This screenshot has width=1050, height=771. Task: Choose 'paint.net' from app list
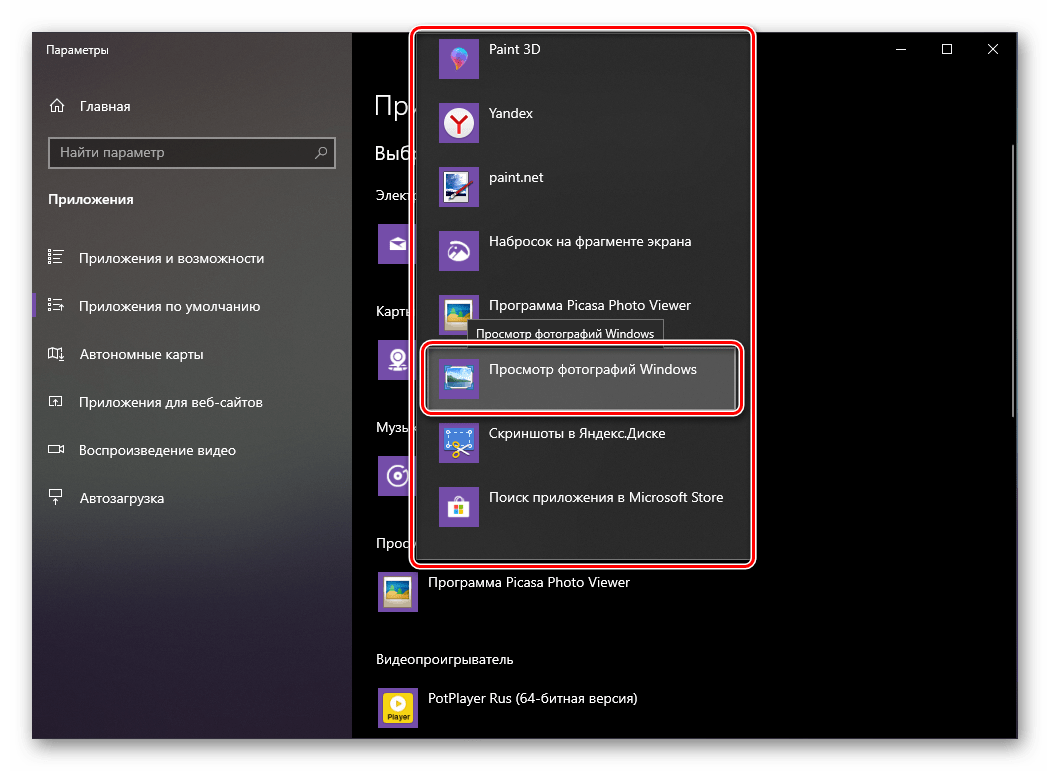516,178
